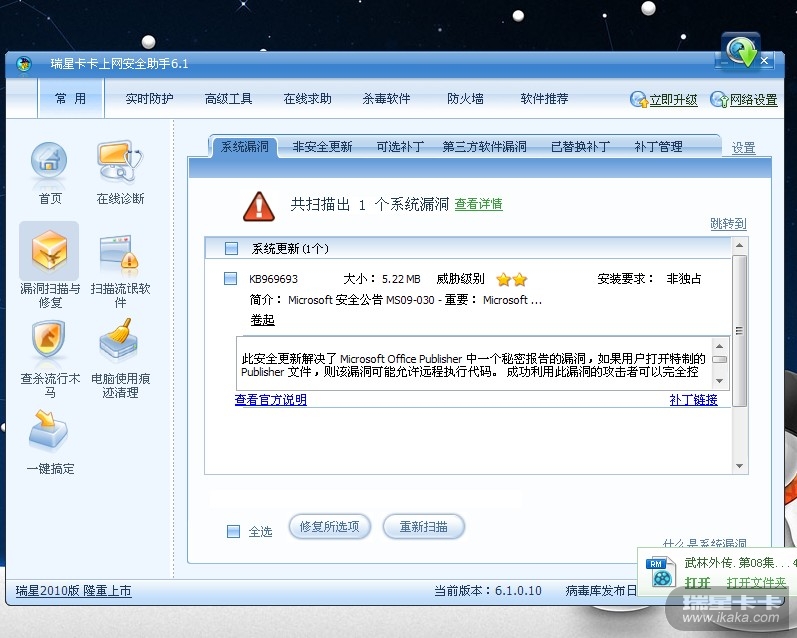Open 第三方软件漏洞 sub-tab
Screen dimensions: 797x638
484,147
